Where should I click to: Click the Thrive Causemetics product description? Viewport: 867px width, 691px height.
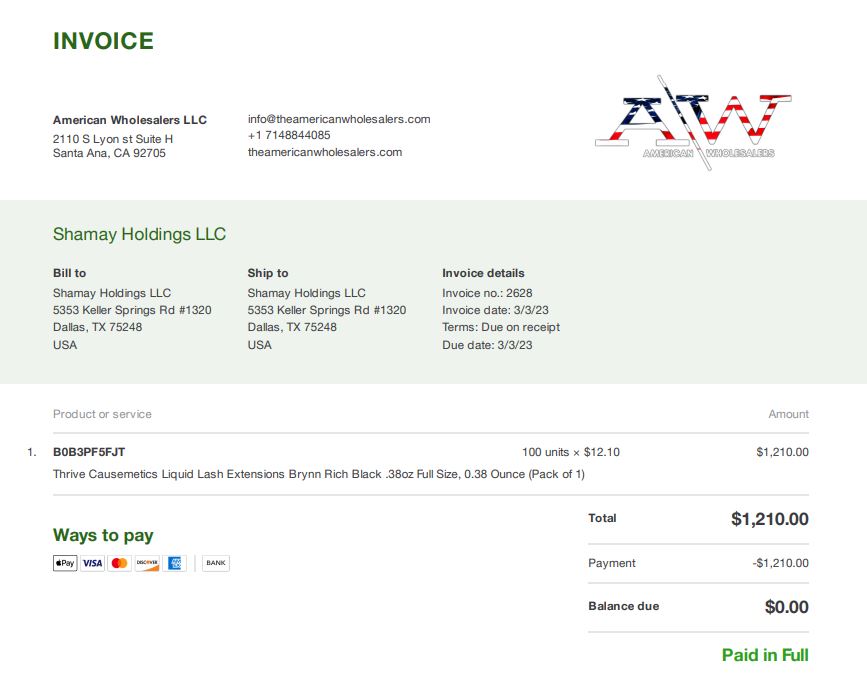coord(319,474)
